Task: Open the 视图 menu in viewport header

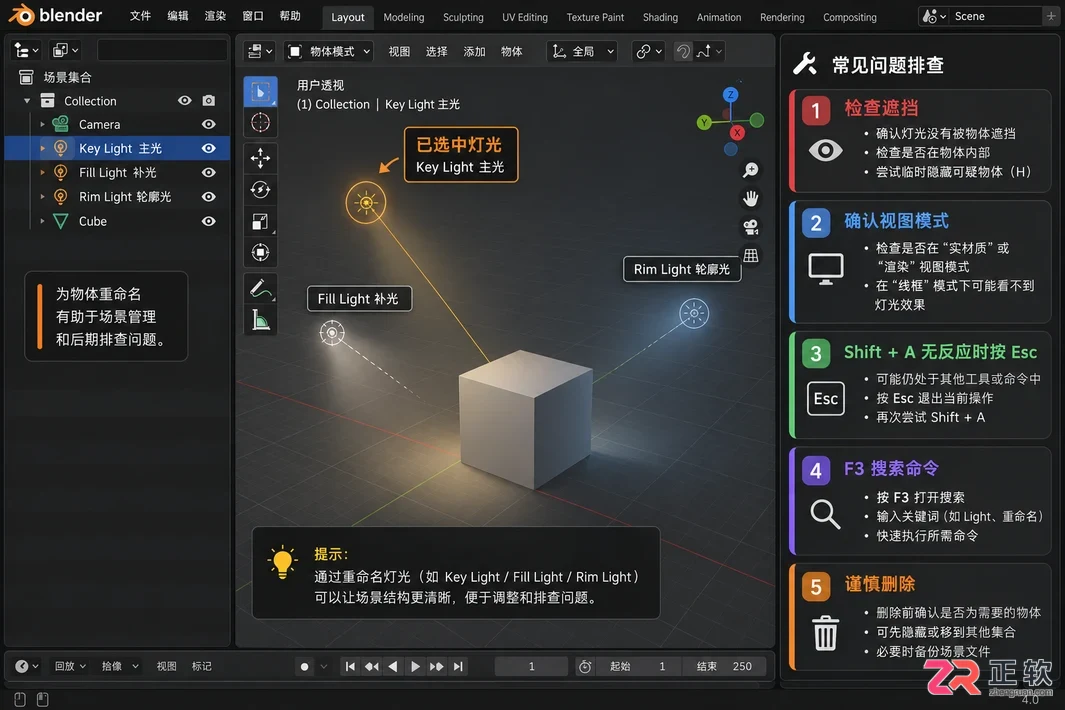Action: pos(399,52)
